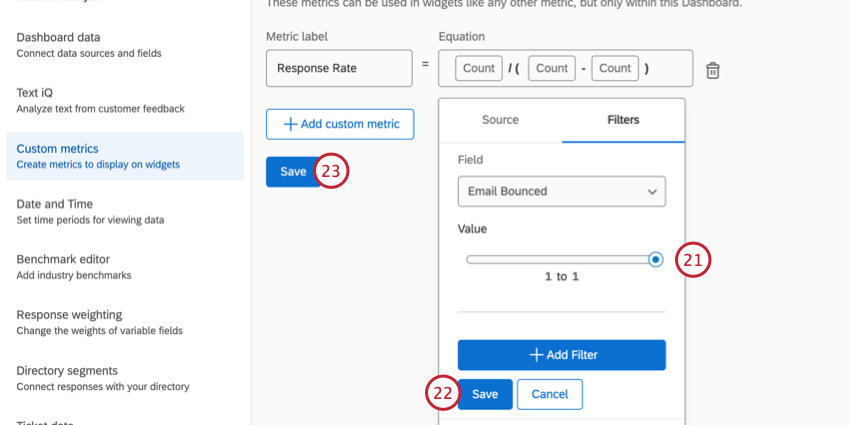Select the middle Count in the equation
850x425 pixels.
tap(552, 69)
